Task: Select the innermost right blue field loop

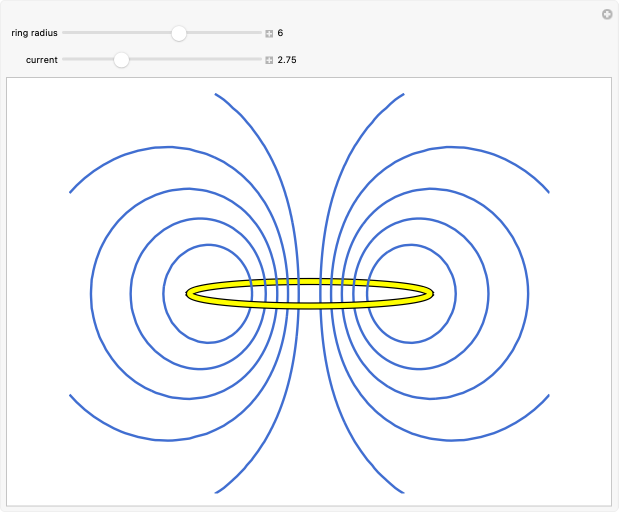Action: [x=456, y=293]
